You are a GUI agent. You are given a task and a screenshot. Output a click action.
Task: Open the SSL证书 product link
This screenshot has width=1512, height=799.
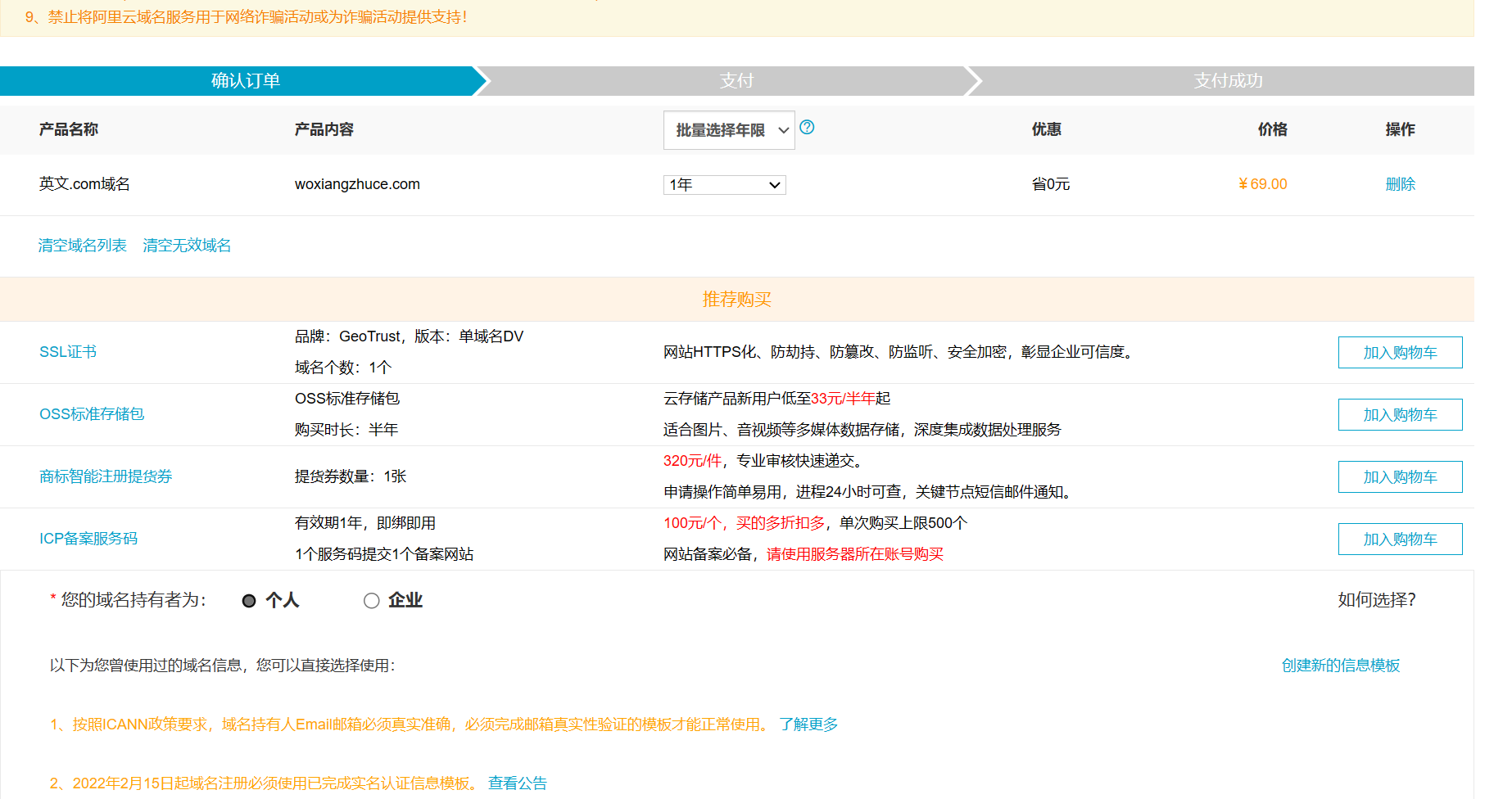pyautogui.click(x=68, y=352)
